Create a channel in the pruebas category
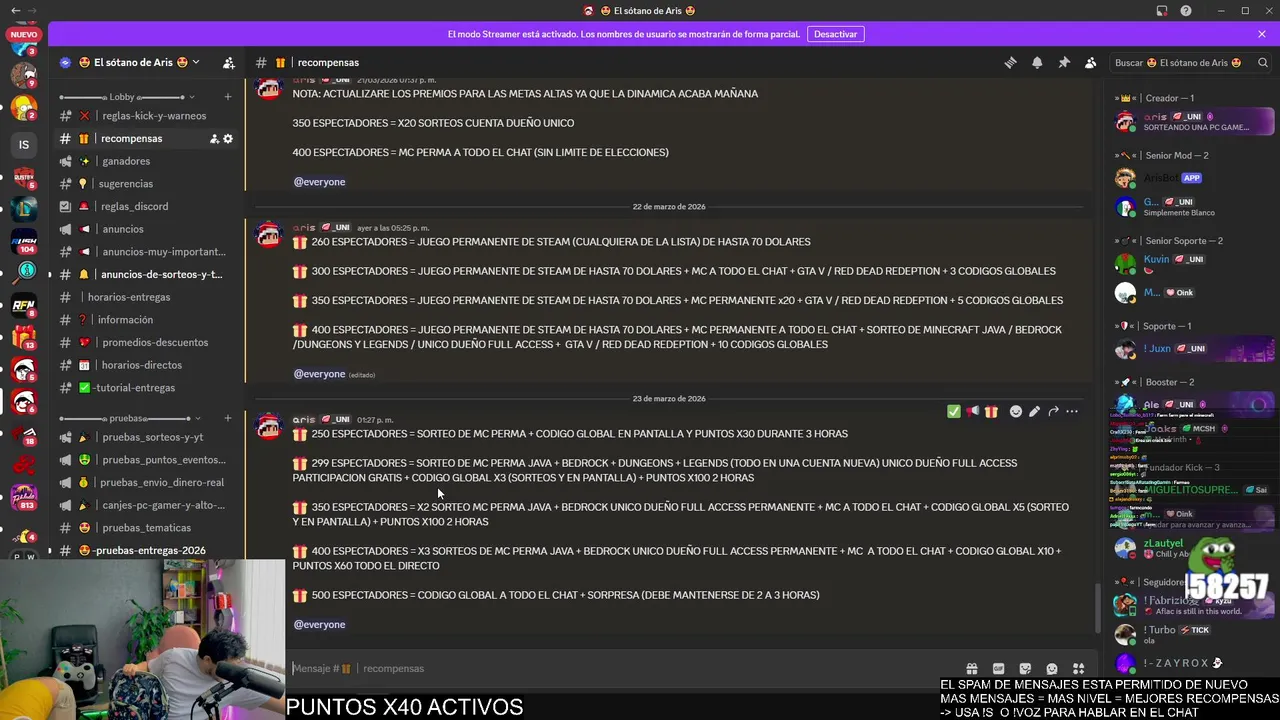The width and height of the screenshot is (1280, 720). tap(228, 418)
